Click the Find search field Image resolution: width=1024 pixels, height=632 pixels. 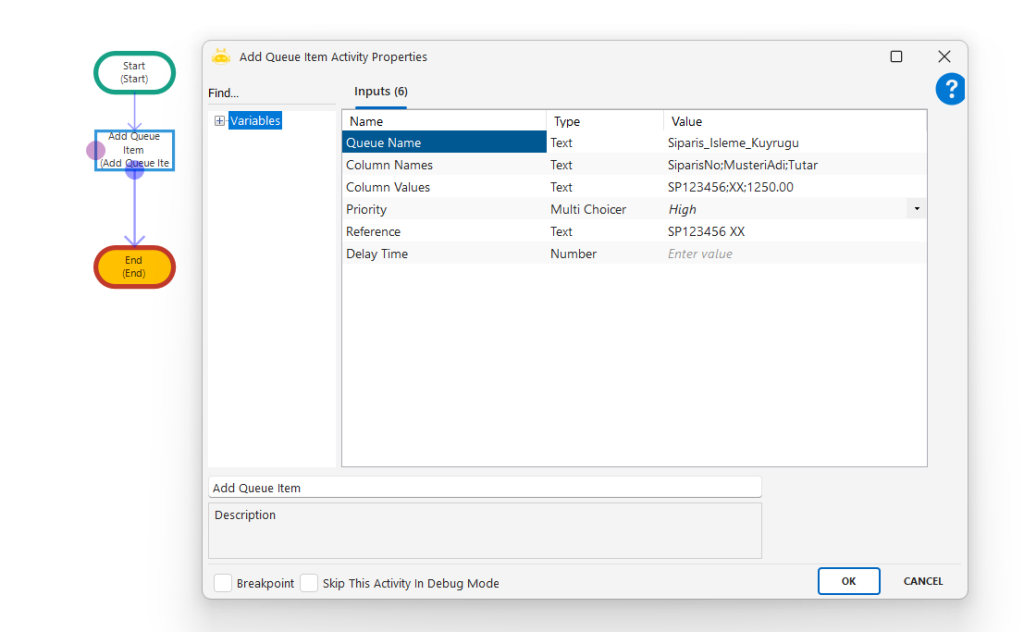[x=268, y=93]
